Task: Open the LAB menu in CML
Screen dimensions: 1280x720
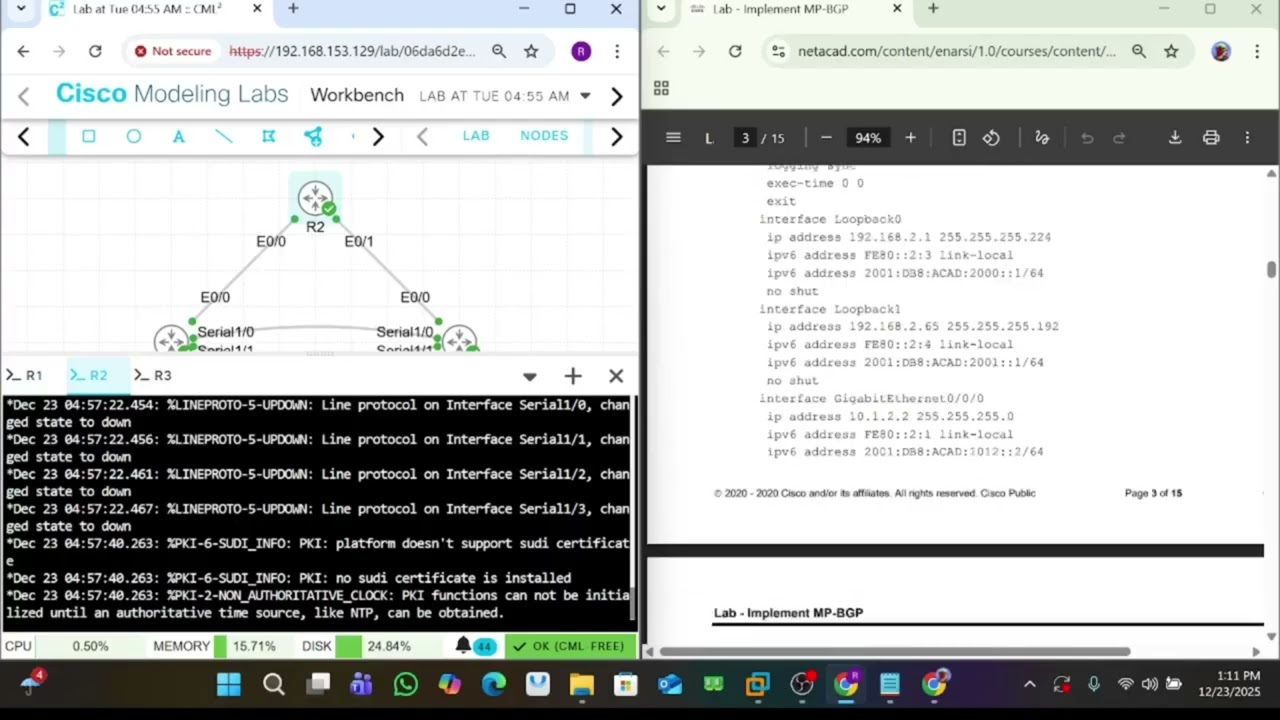Action: coord(476,136)
